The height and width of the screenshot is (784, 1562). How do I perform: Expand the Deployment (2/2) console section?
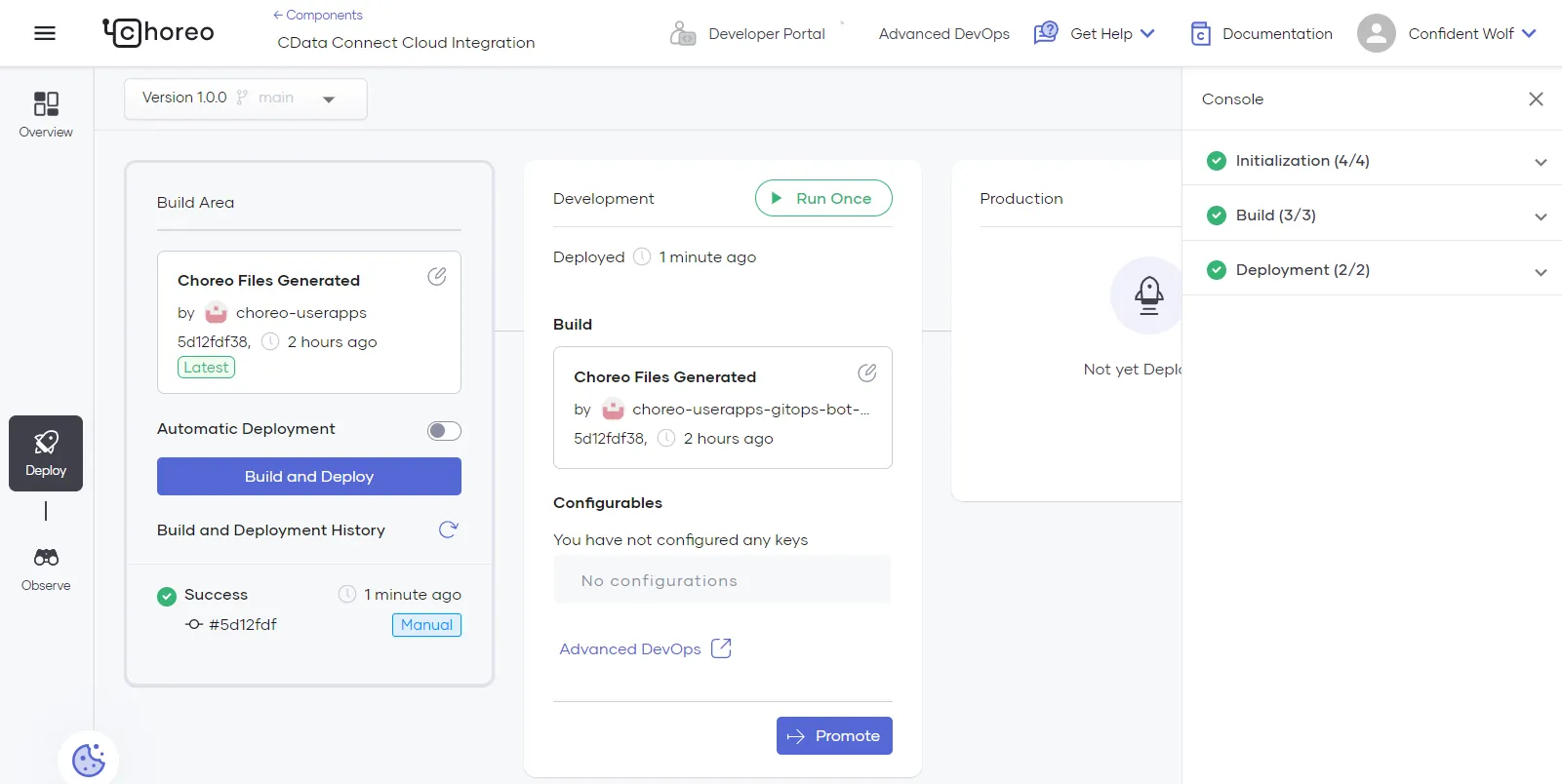pos(1541,272)
